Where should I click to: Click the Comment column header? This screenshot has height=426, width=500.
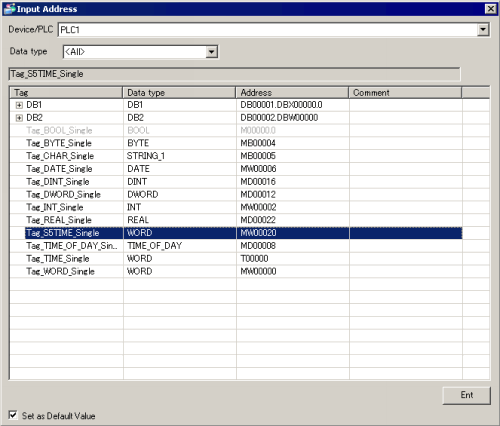point(405,93)
